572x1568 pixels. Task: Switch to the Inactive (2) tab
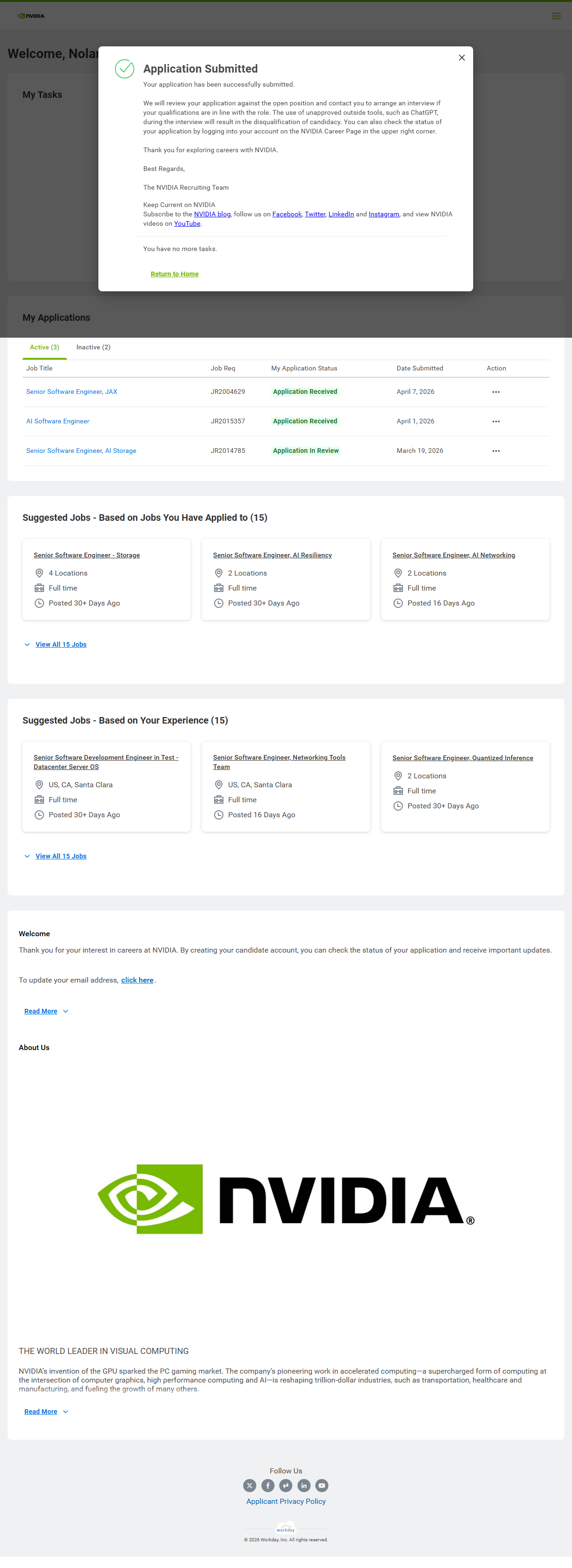(93, 347)
